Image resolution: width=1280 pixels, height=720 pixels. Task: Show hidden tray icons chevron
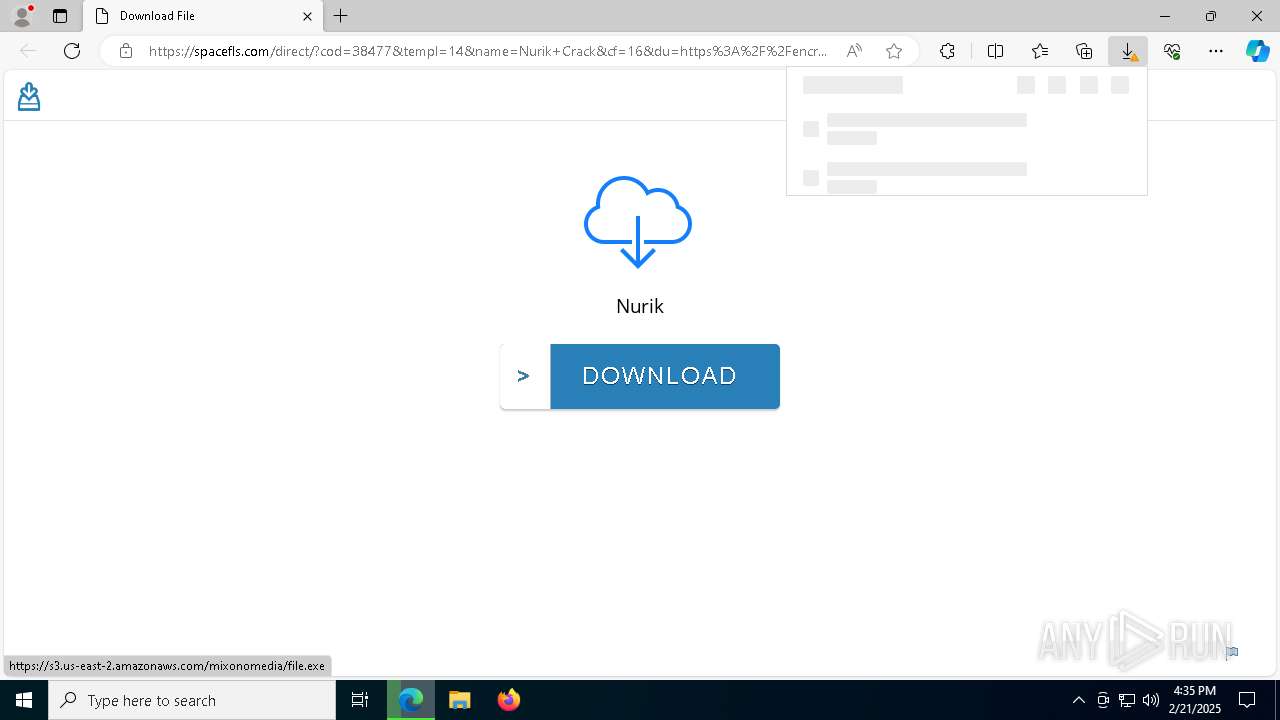(x=1078, y=700)
